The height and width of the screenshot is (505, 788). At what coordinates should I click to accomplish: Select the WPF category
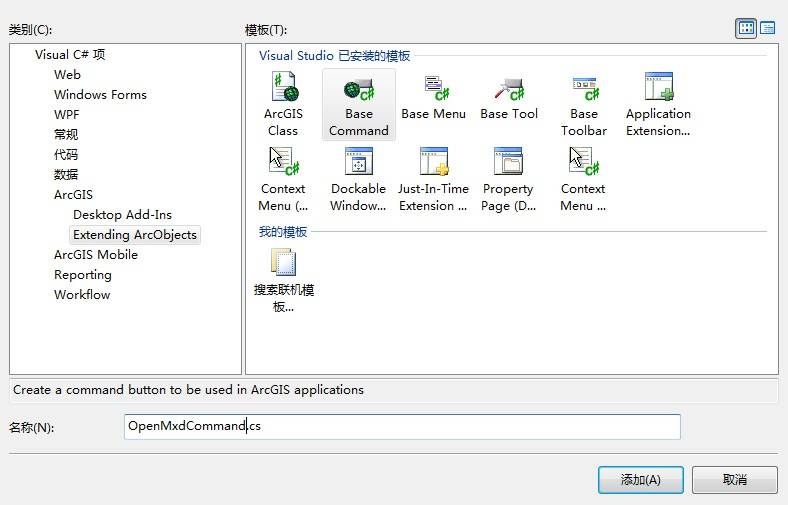(x=67, y=115)
